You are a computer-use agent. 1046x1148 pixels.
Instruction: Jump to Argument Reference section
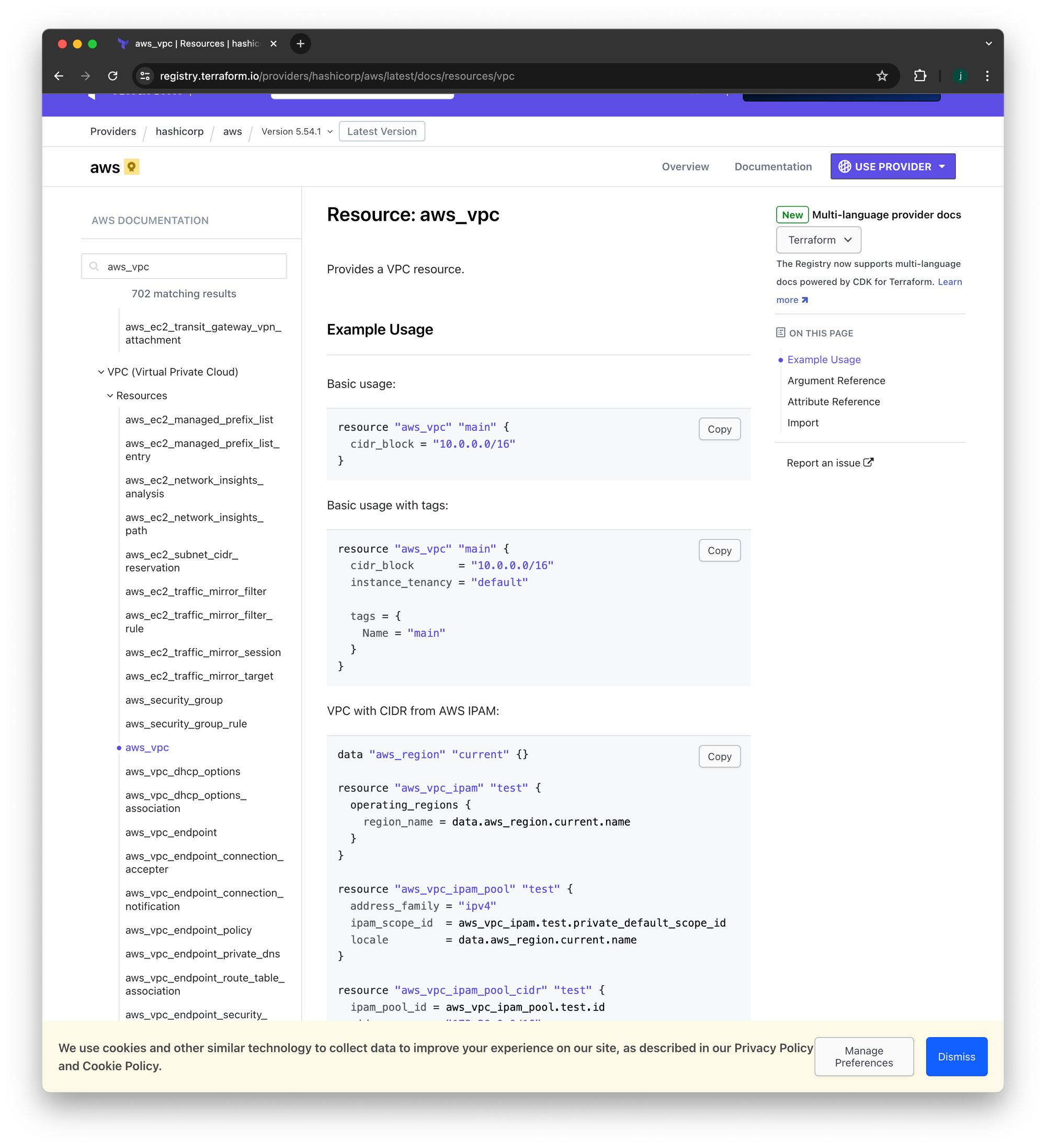click(x=836, y=380)
